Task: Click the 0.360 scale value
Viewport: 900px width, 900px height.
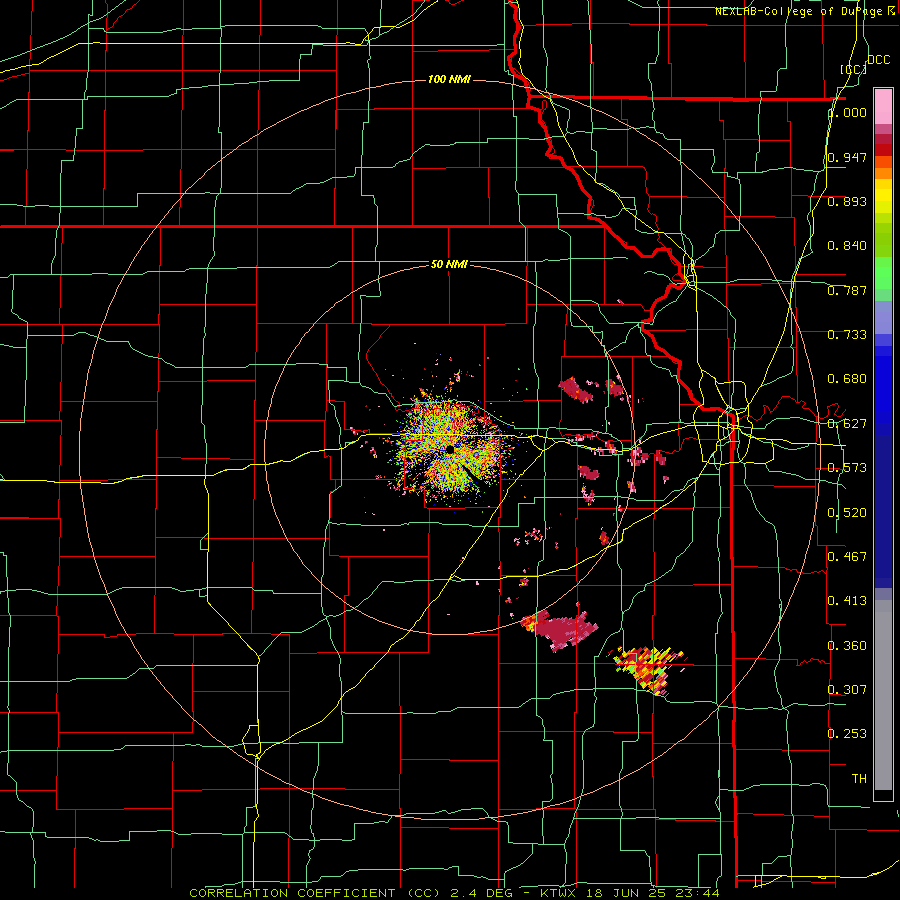Action: pos(847,646)
